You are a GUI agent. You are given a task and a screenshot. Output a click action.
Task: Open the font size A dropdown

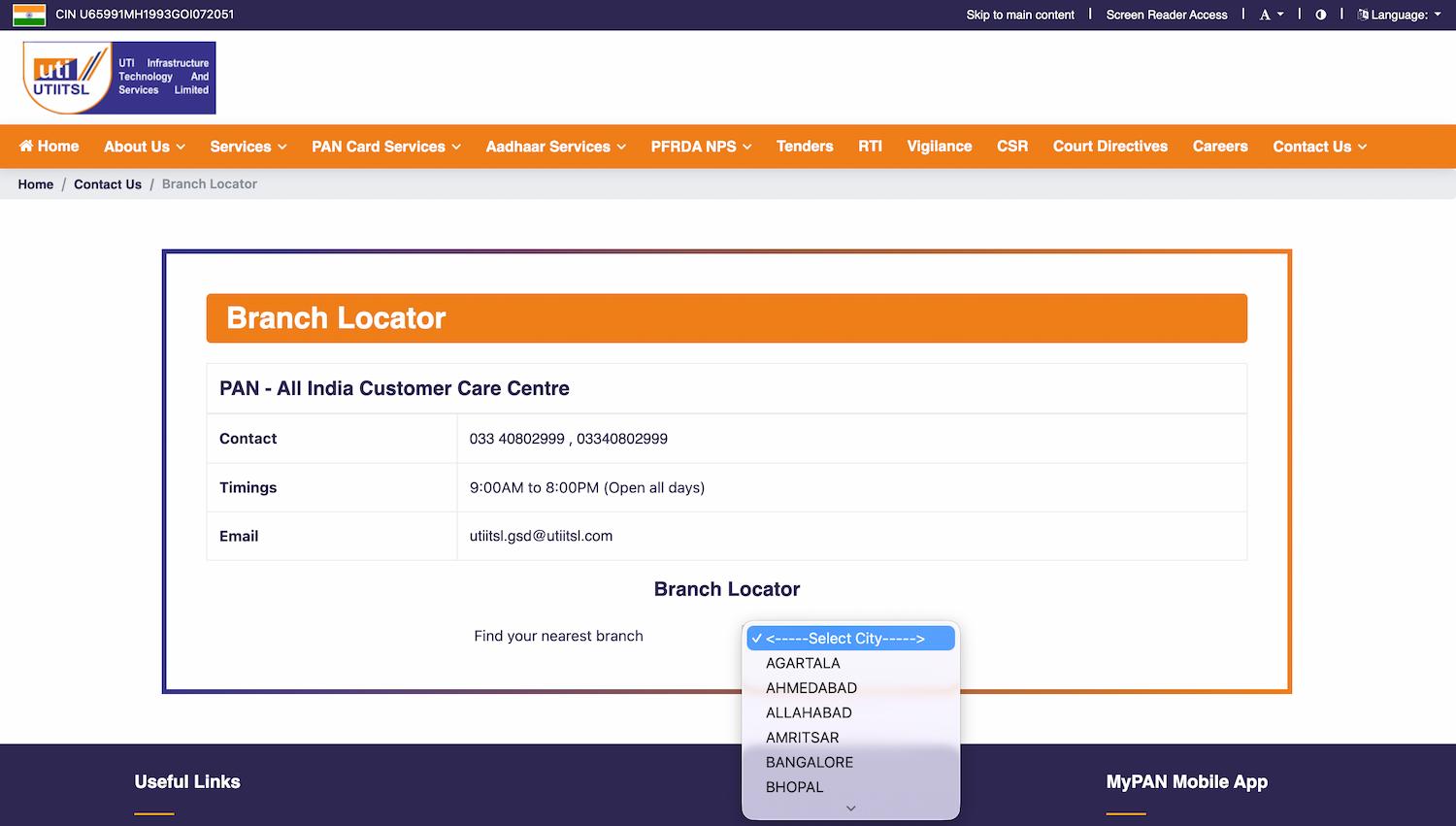(1271, 15)
